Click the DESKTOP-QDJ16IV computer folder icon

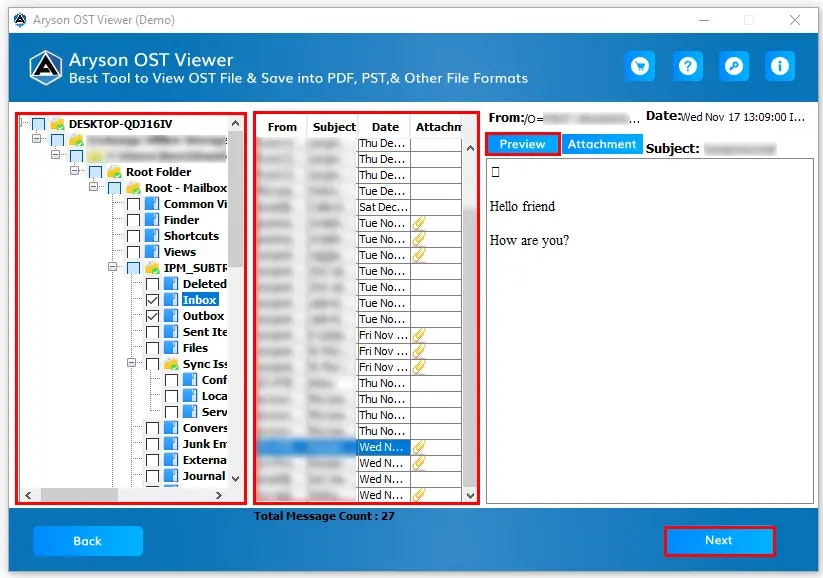[x=57, y=124]
